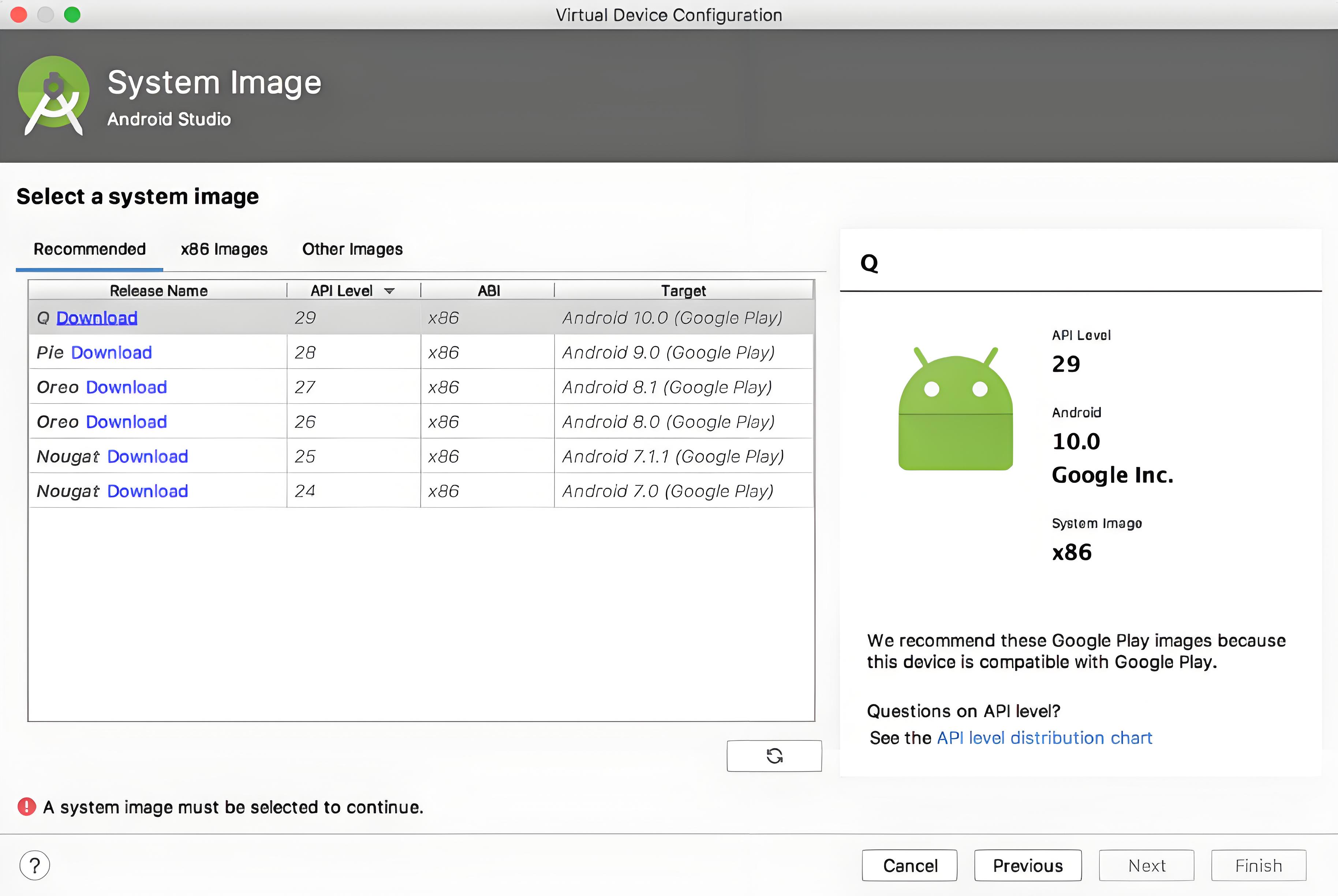This screenshot has height=896, width=1338.
Task: Click the Pie release name text
Action: tap(50, 352)
